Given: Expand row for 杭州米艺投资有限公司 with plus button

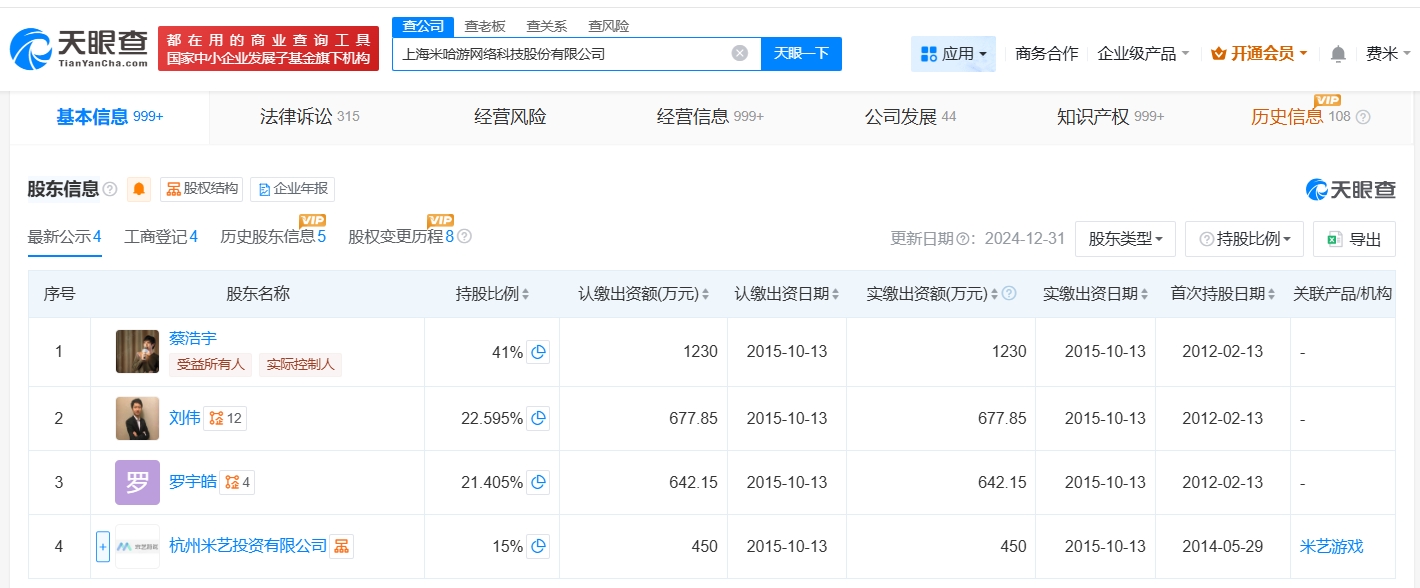Looking at the screenshot, I should click(x=103, y=546).
